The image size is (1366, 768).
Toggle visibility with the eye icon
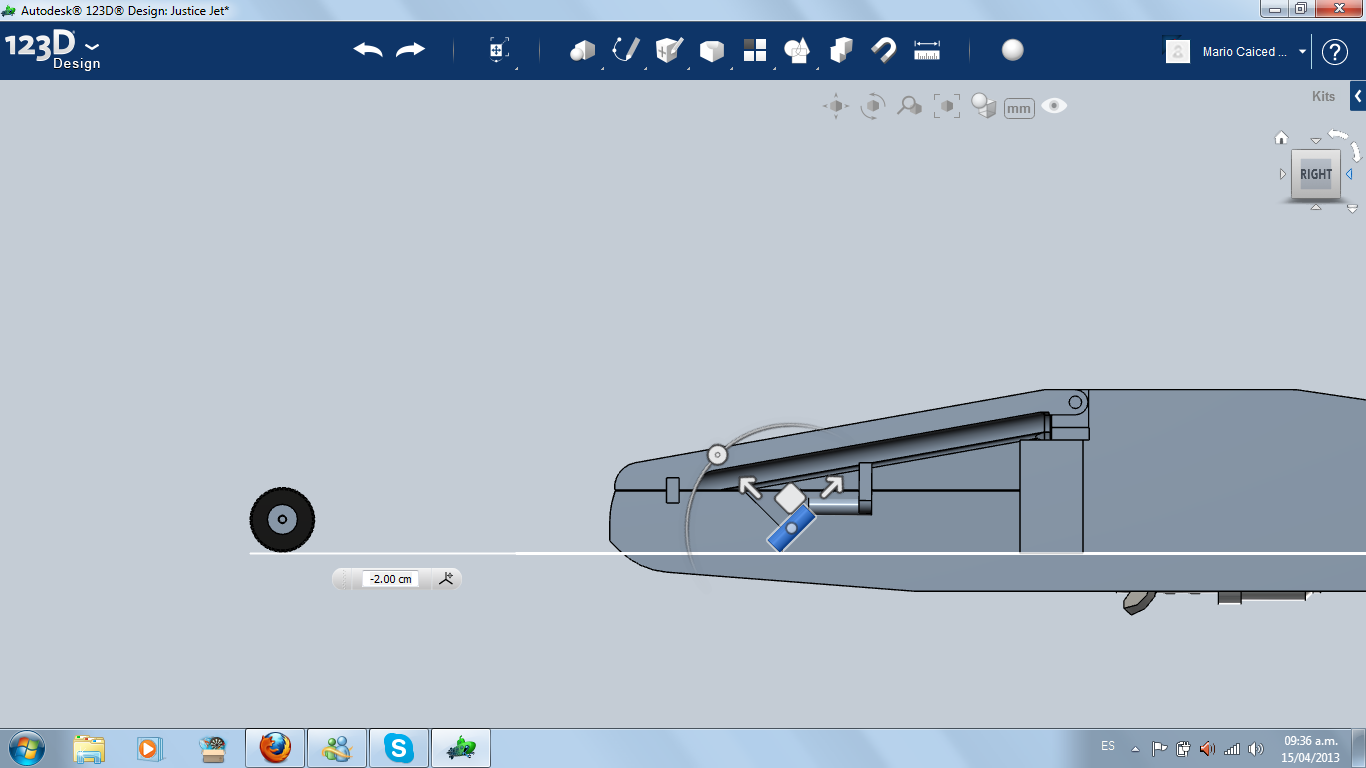[x=1054, y=106]
